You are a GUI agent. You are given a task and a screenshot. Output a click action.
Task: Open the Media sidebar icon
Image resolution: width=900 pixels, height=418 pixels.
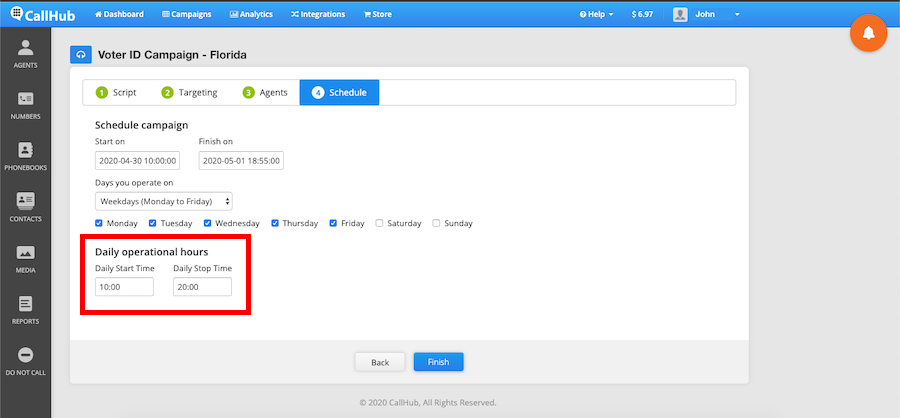25,259
